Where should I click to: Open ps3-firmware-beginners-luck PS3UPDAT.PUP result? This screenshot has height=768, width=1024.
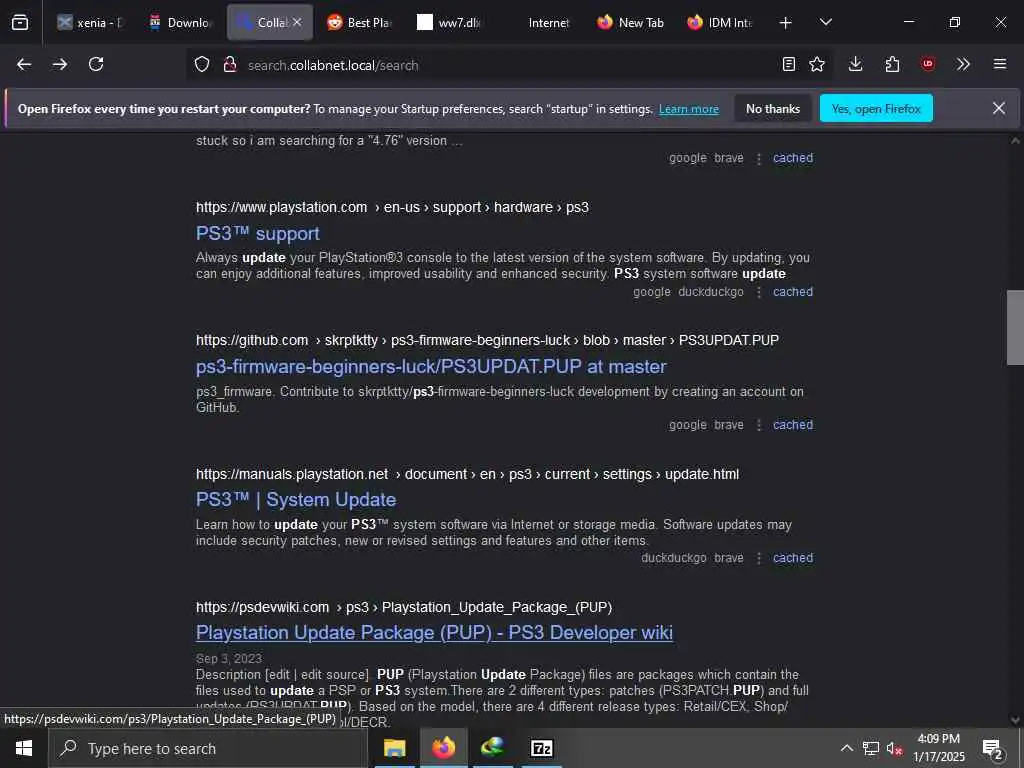pyautogui.click(x=431, y=366)
